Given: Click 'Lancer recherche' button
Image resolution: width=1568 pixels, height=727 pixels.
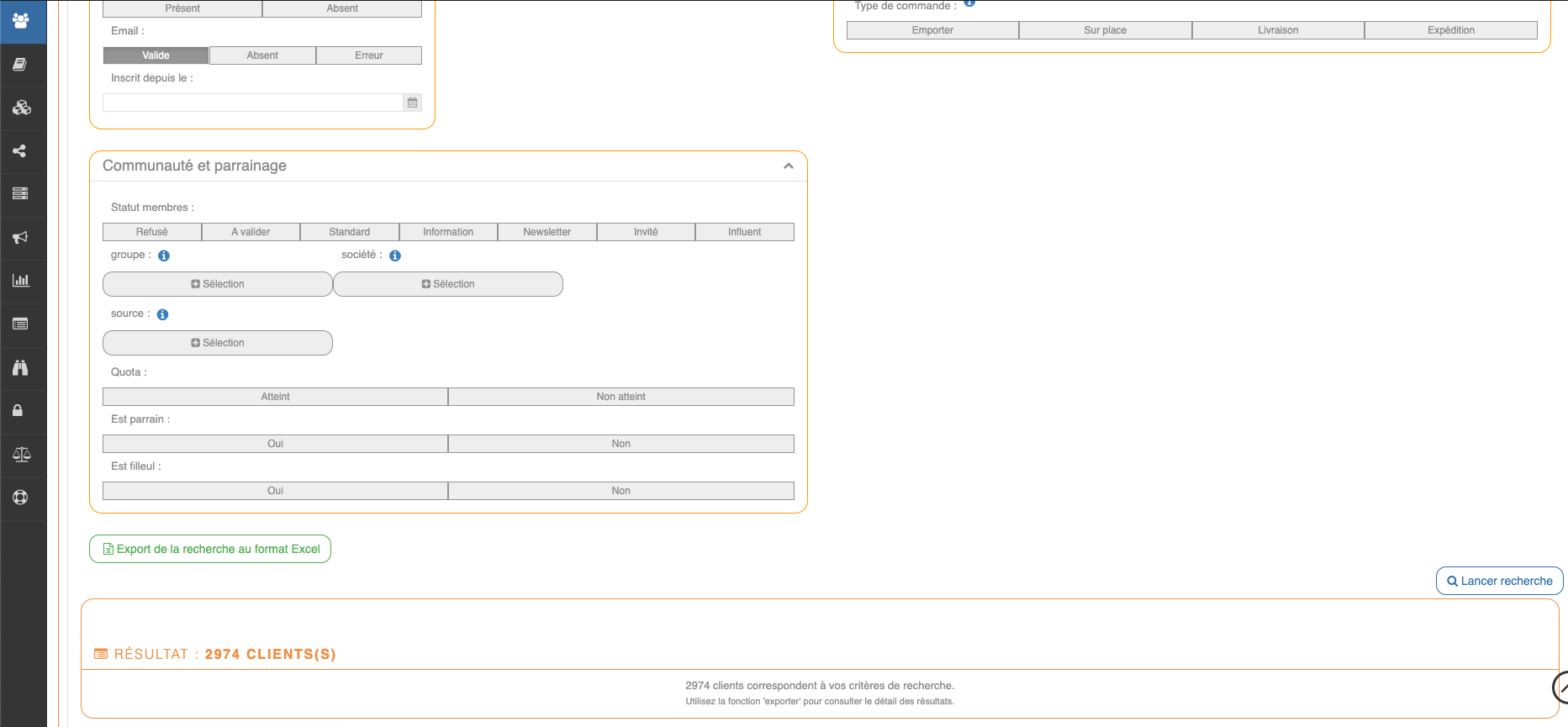Looking at the screenshot, I should coord(1499,581).
